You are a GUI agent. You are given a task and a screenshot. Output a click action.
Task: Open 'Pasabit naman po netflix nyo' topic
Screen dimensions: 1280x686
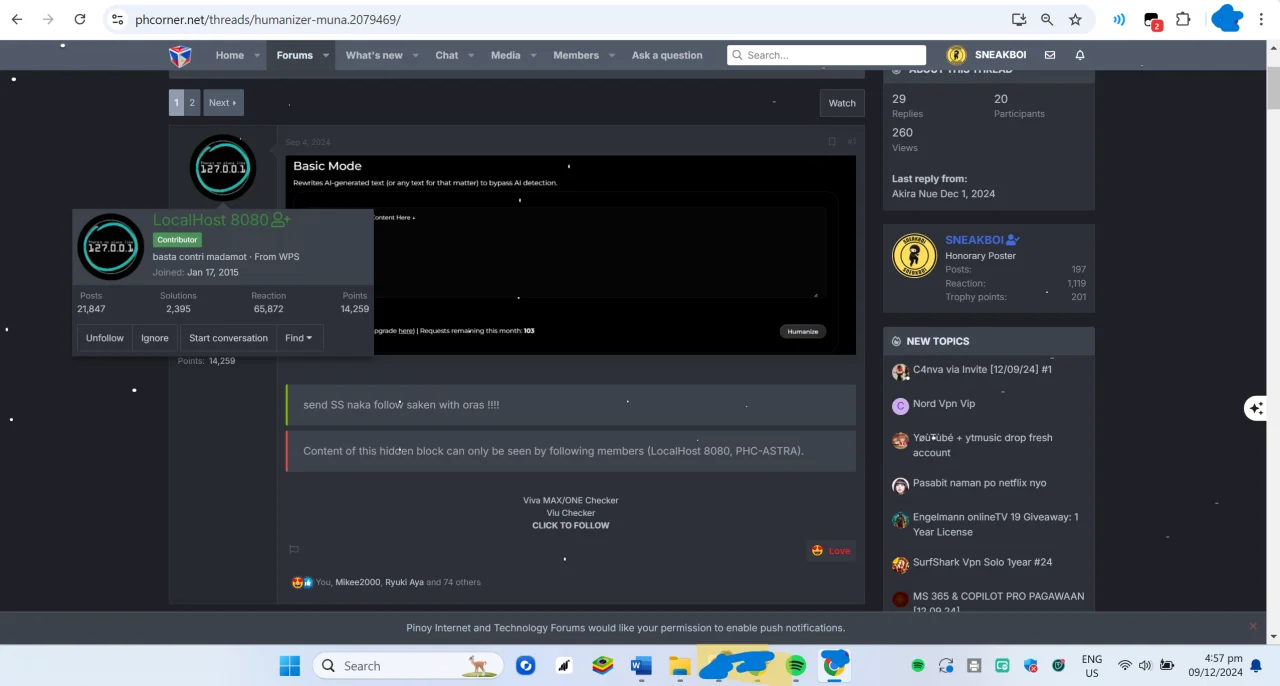point(979,483)
